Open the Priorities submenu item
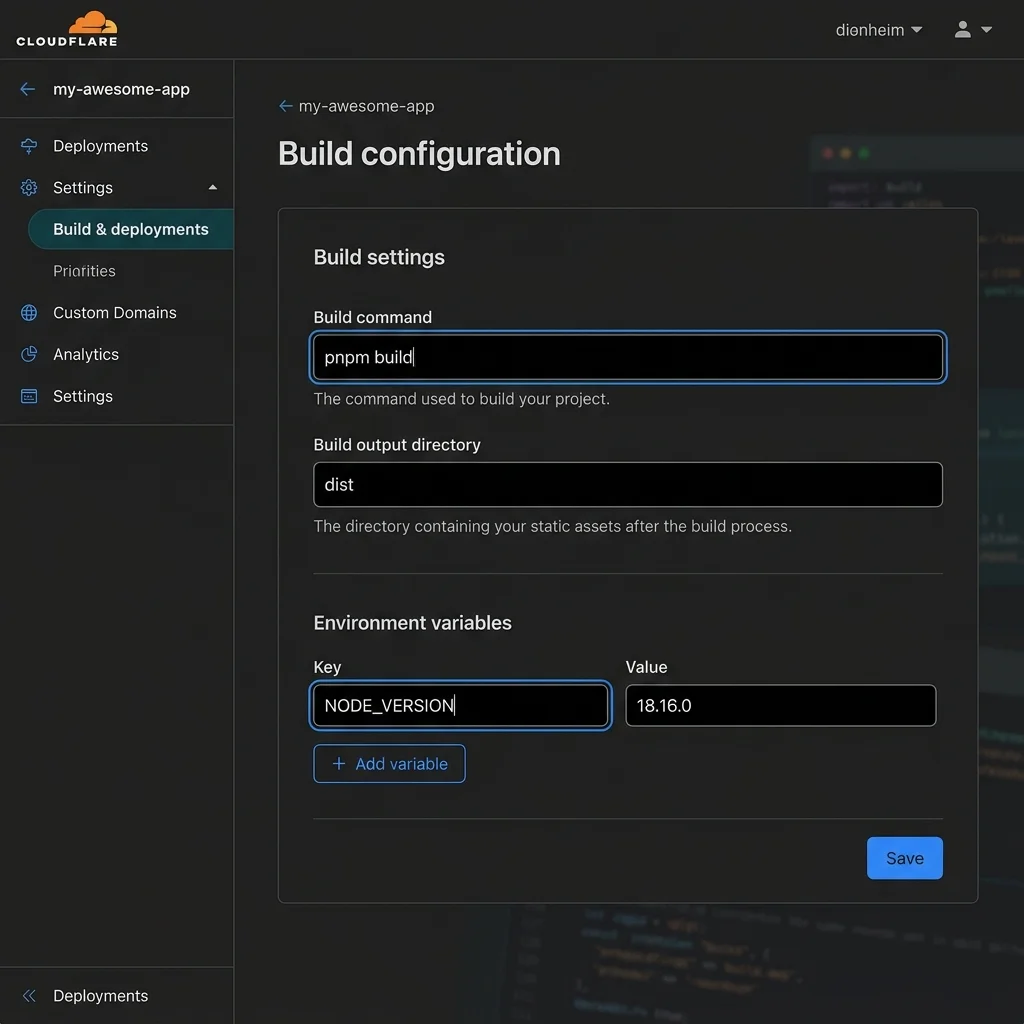Screen dimensions: 1024x1024 [x=84, y=271]
